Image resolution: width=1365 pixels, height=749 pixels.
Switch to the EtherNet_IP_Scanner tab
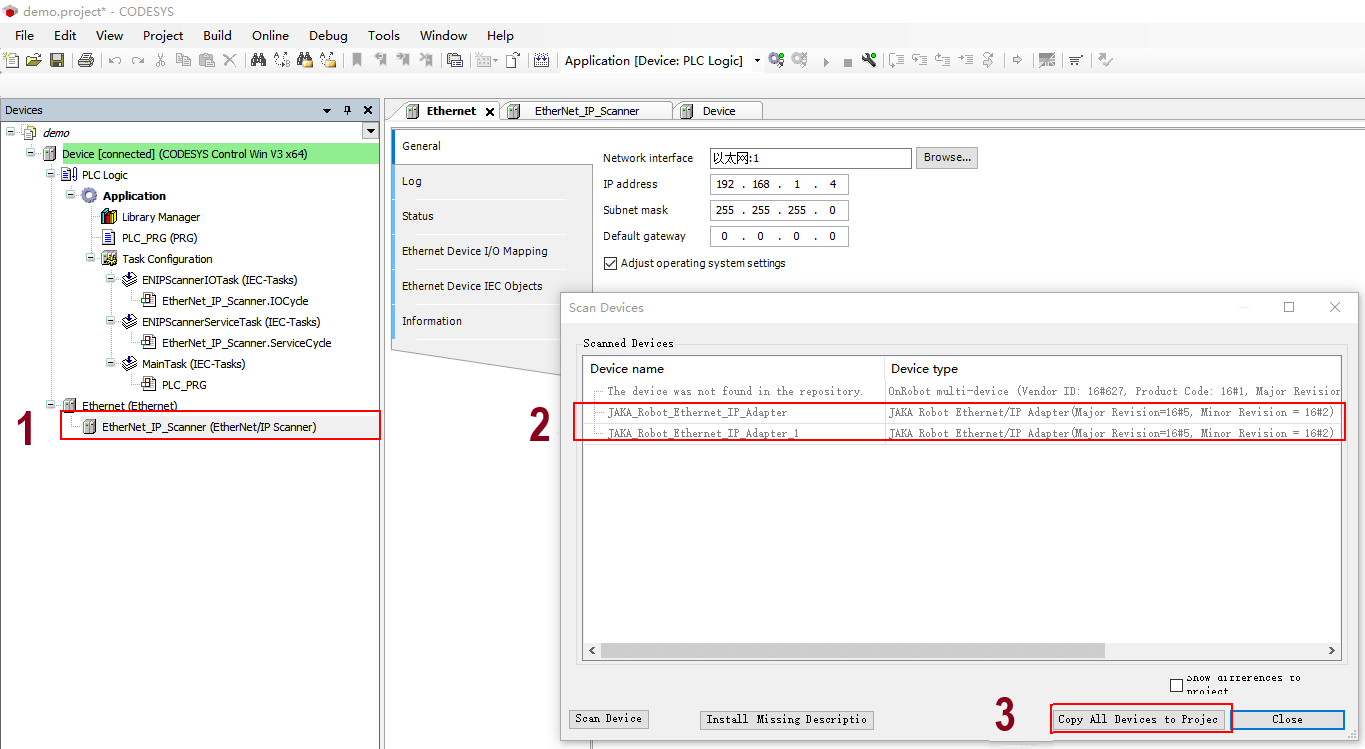point(586,111)
